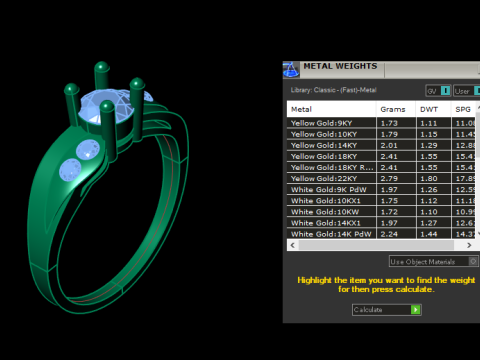Image resolution: width=480 pixels, height=360 pixels.
Task: Click the 1.44 DWT value for 14K PdW
Action: pyautogui.click(x=429, y=234)
